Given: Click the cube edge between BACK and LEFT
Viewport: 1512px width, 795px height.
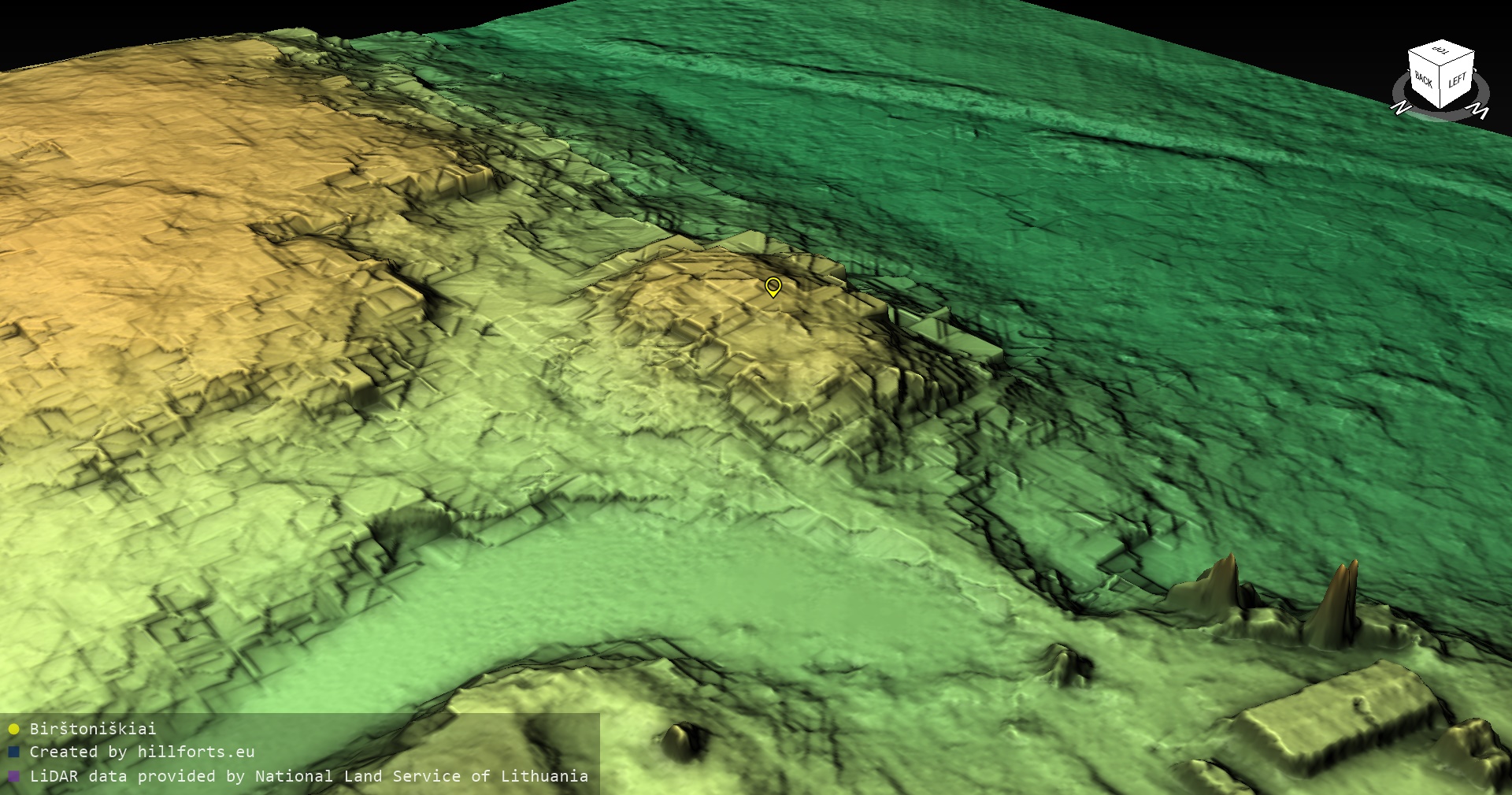Looking at the screenshot, I should pos(1441,88).
